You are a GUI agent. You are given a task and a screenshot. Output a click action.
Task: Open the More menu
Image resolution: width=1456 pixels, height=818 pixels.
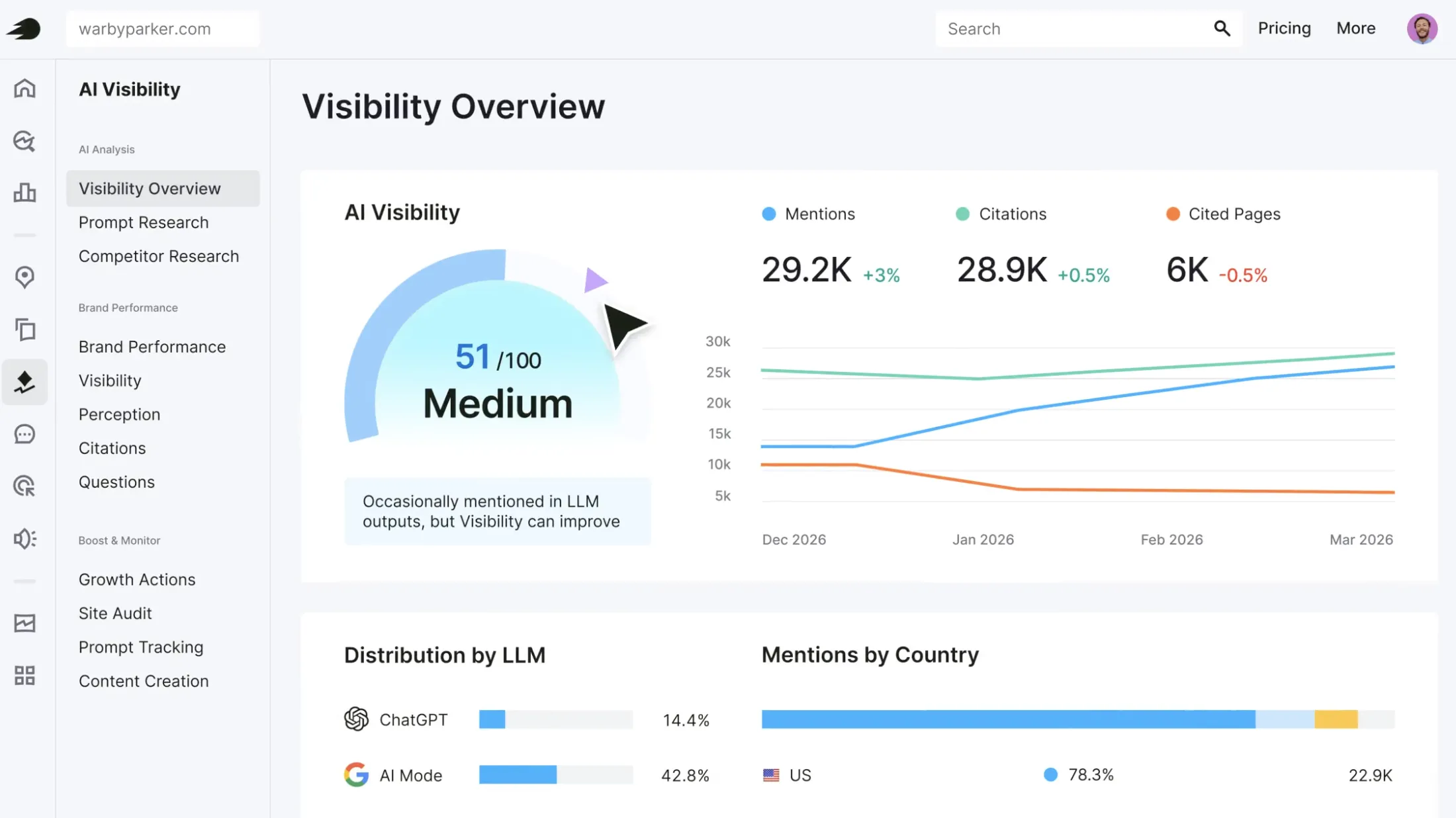pyautogui.click(x=1355, y=28)
